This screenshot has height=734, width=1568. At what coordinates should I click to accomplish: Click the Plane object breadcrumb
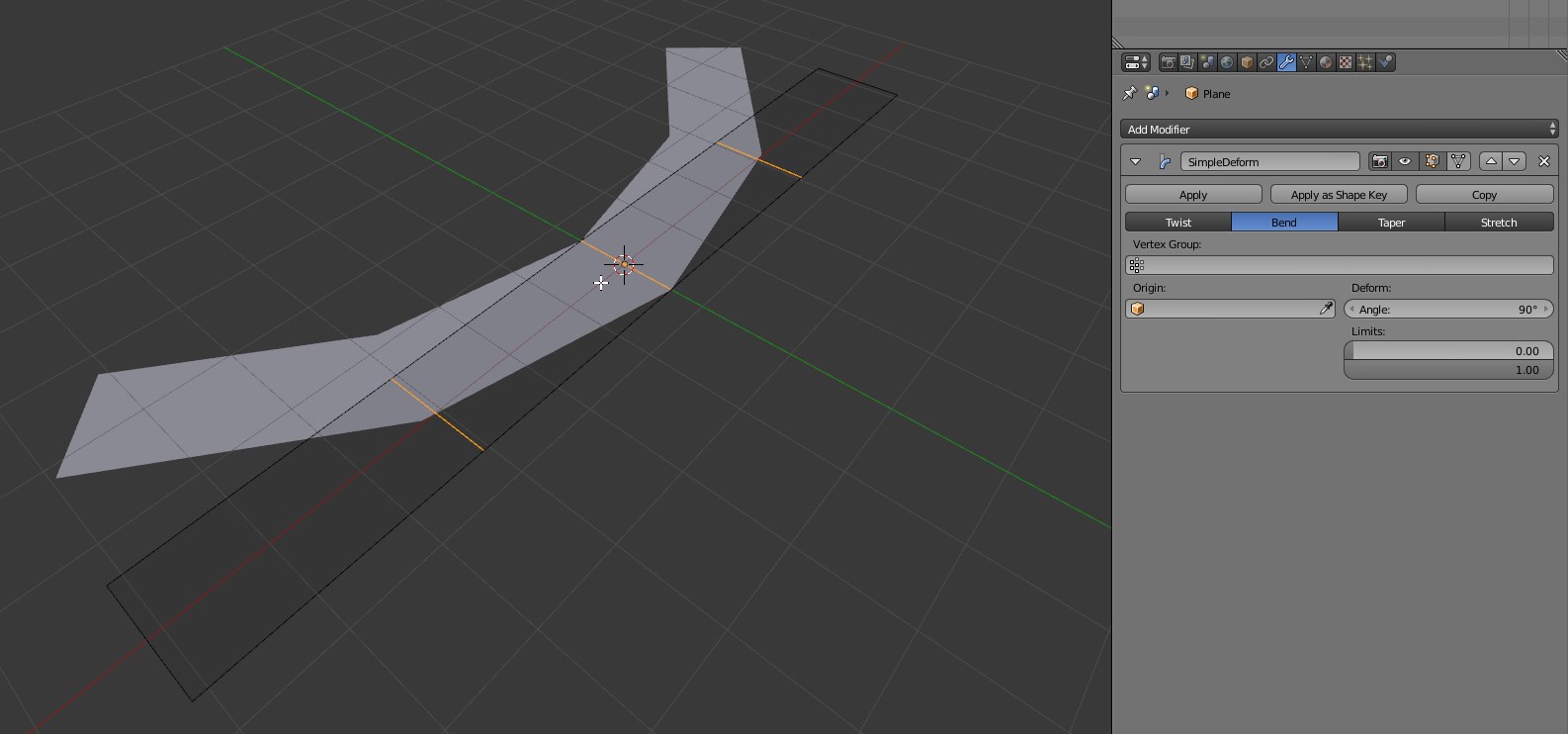point(1207,94)
